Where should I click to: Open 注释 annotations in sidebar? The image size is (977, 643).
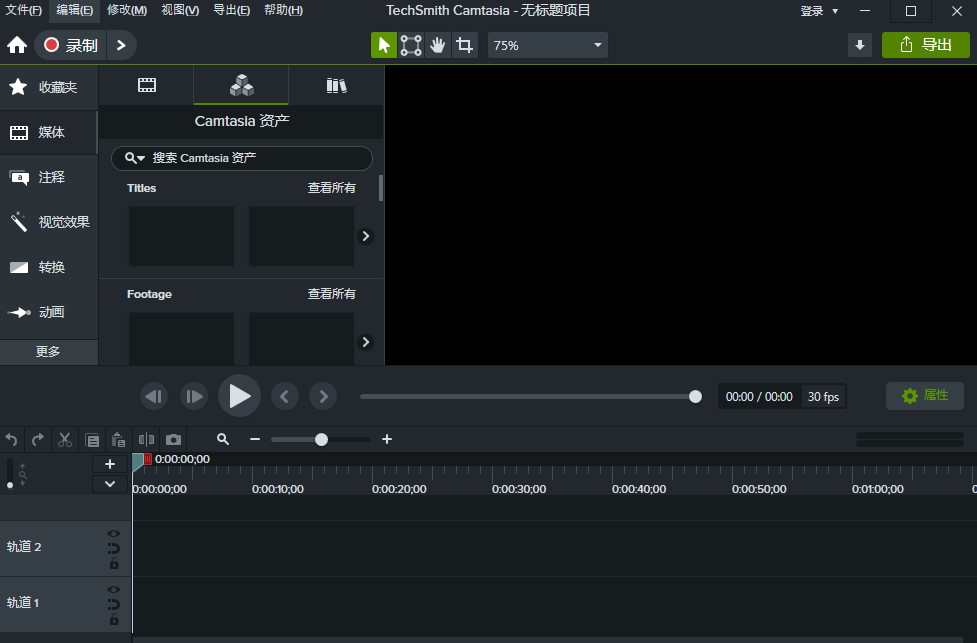coord(49,177)
